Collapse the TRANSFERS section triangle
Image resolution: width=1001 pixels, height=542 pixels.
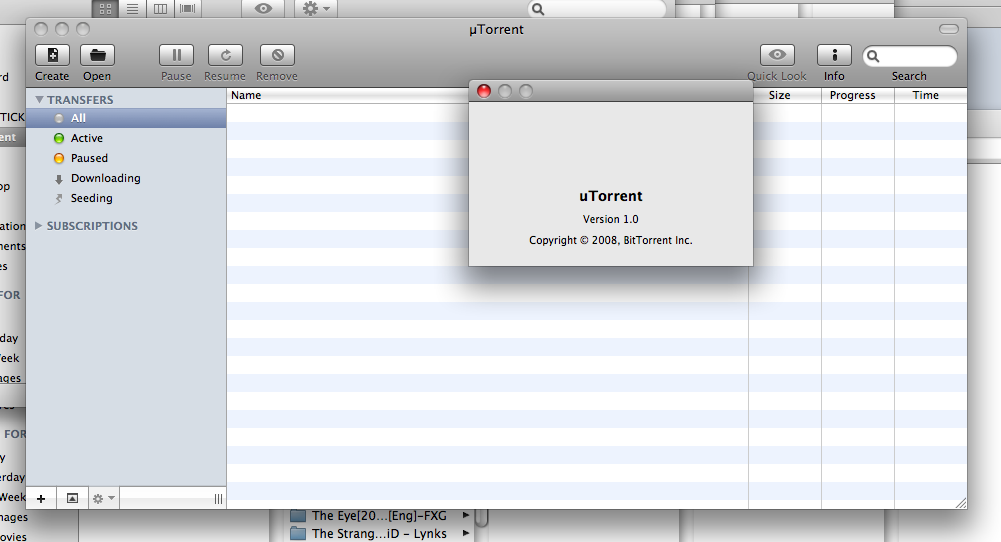pyautogui.click(x=39, y=100)
